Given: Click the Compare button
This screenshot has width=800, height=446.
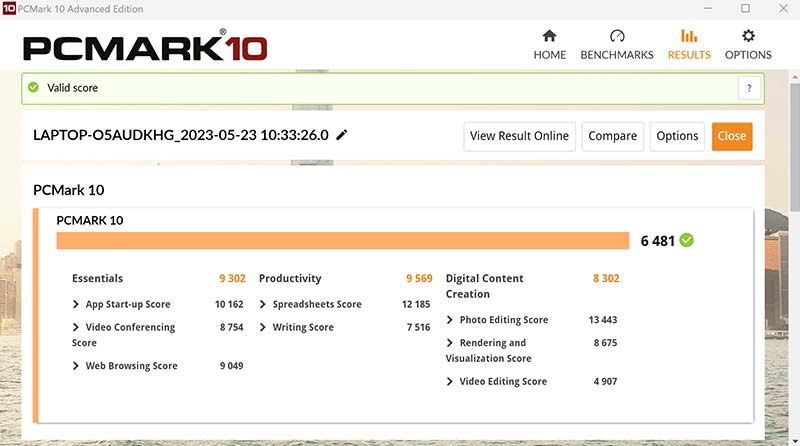Looking at the screenshot, I should point(612,136).
